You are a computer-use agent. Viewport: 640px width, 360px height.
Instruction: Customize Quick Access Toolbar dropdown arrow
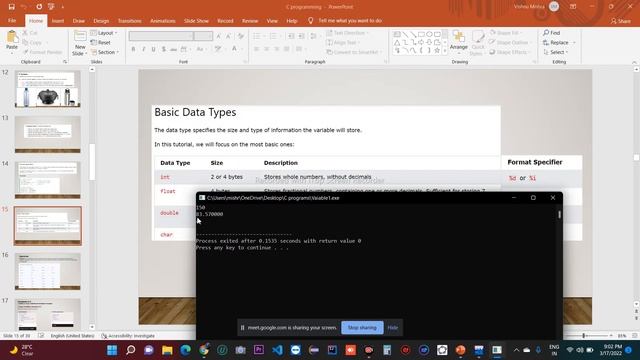tap(62, 7)
